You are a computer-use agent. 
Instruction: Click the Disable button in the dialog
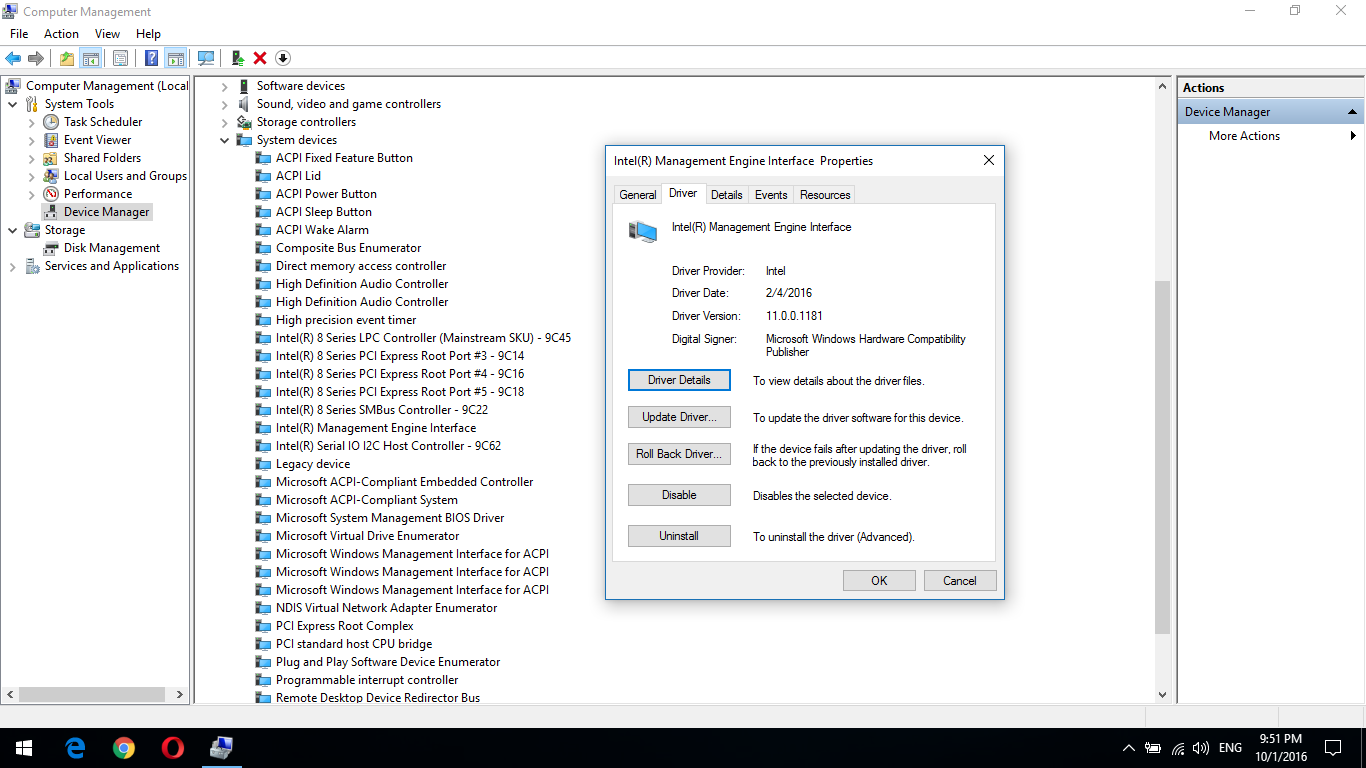point(679,495)
